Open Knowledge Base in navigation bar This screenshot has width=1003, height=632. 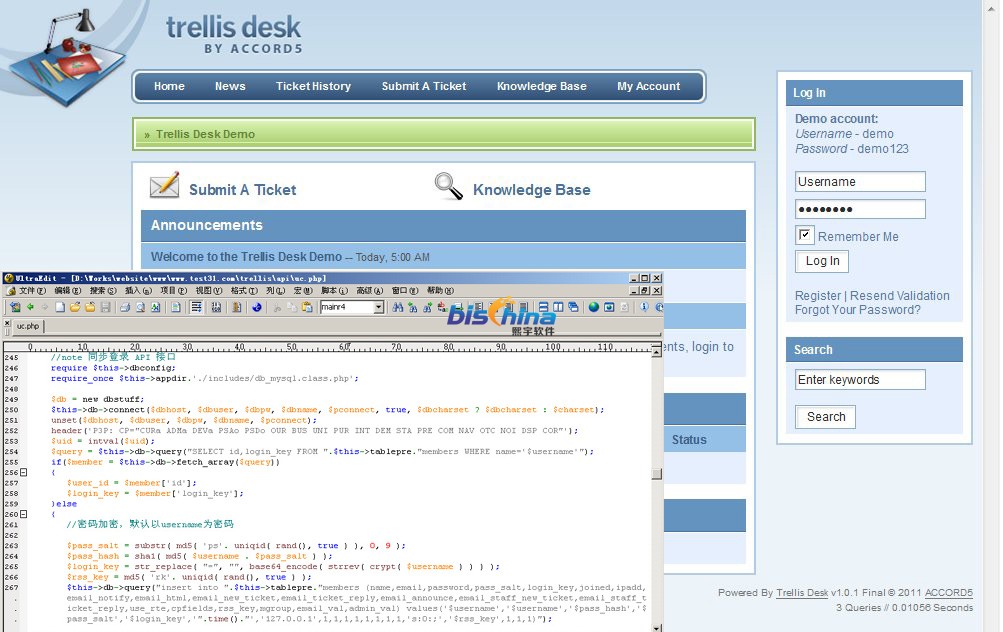click(x=542, y=86)
